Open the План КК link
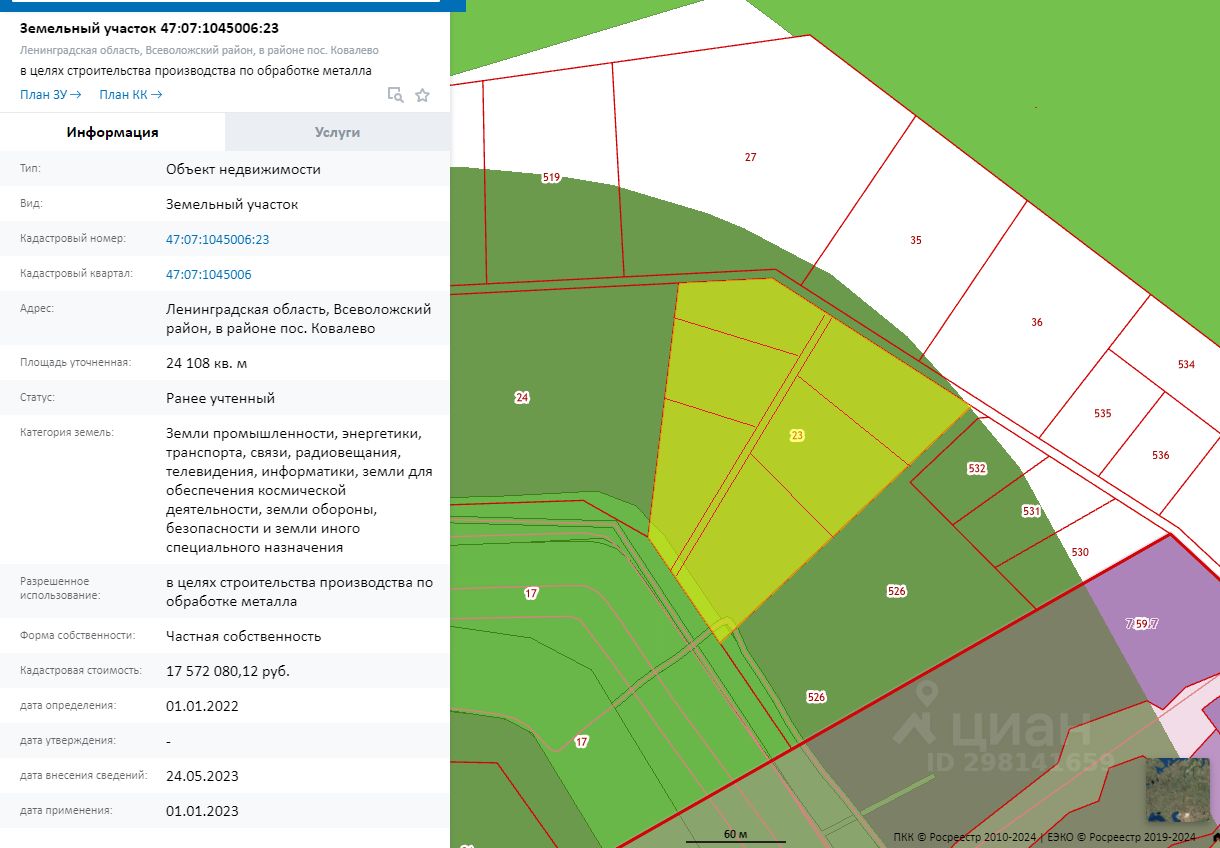The image size is (1220, 848). [130, 94]
